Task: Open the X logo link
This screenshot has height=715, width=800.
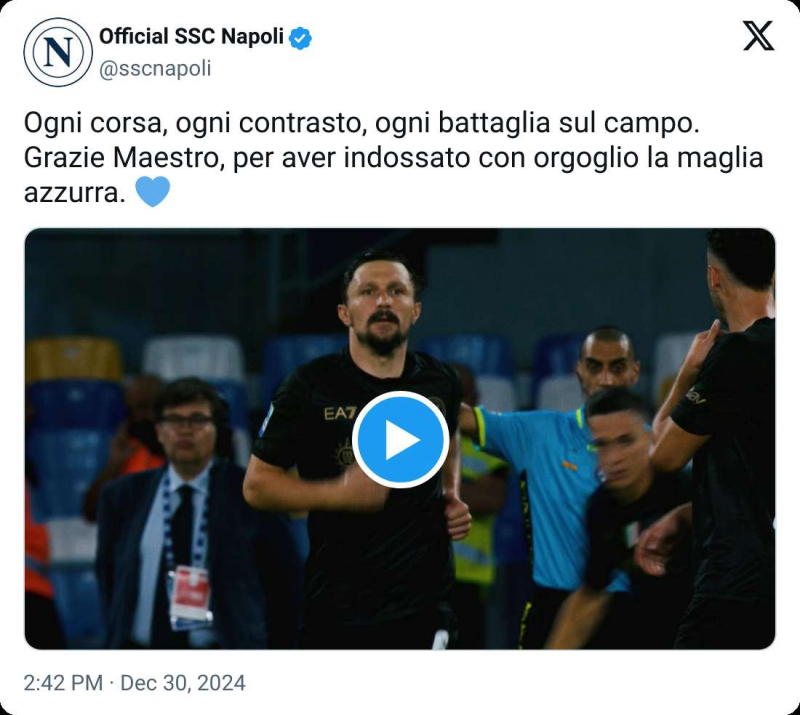Action: (758, 37)
